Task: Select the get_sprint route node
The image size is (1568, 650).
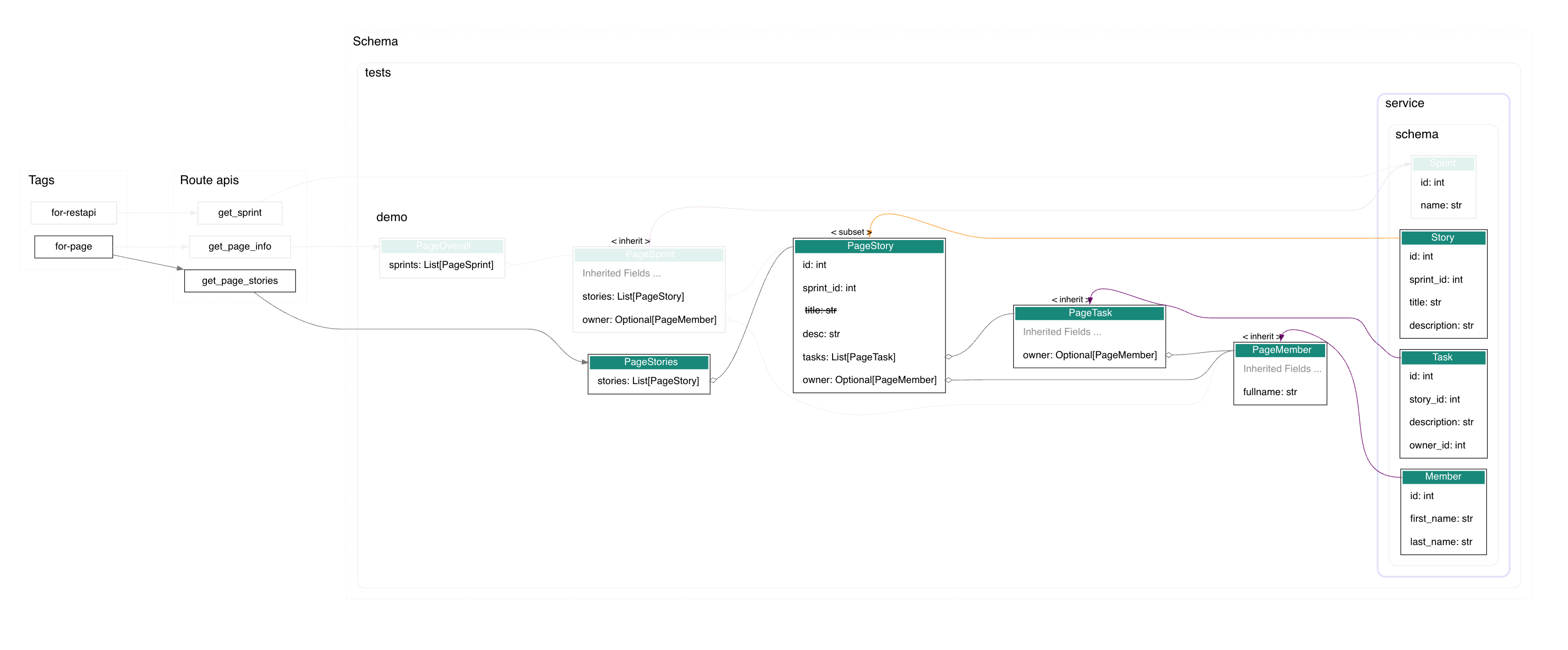Action: (239, 212)
